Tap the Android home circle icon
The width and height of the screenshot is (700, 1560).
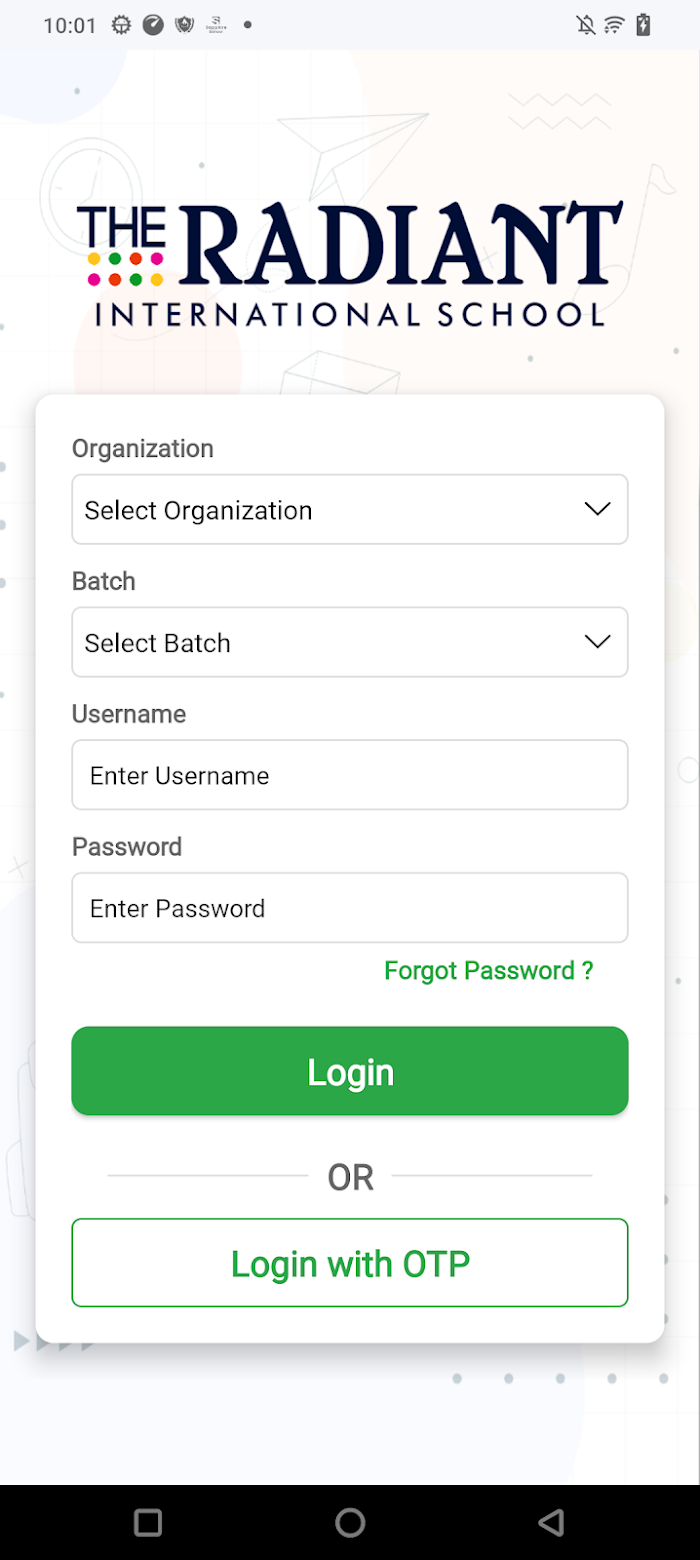350,1523
